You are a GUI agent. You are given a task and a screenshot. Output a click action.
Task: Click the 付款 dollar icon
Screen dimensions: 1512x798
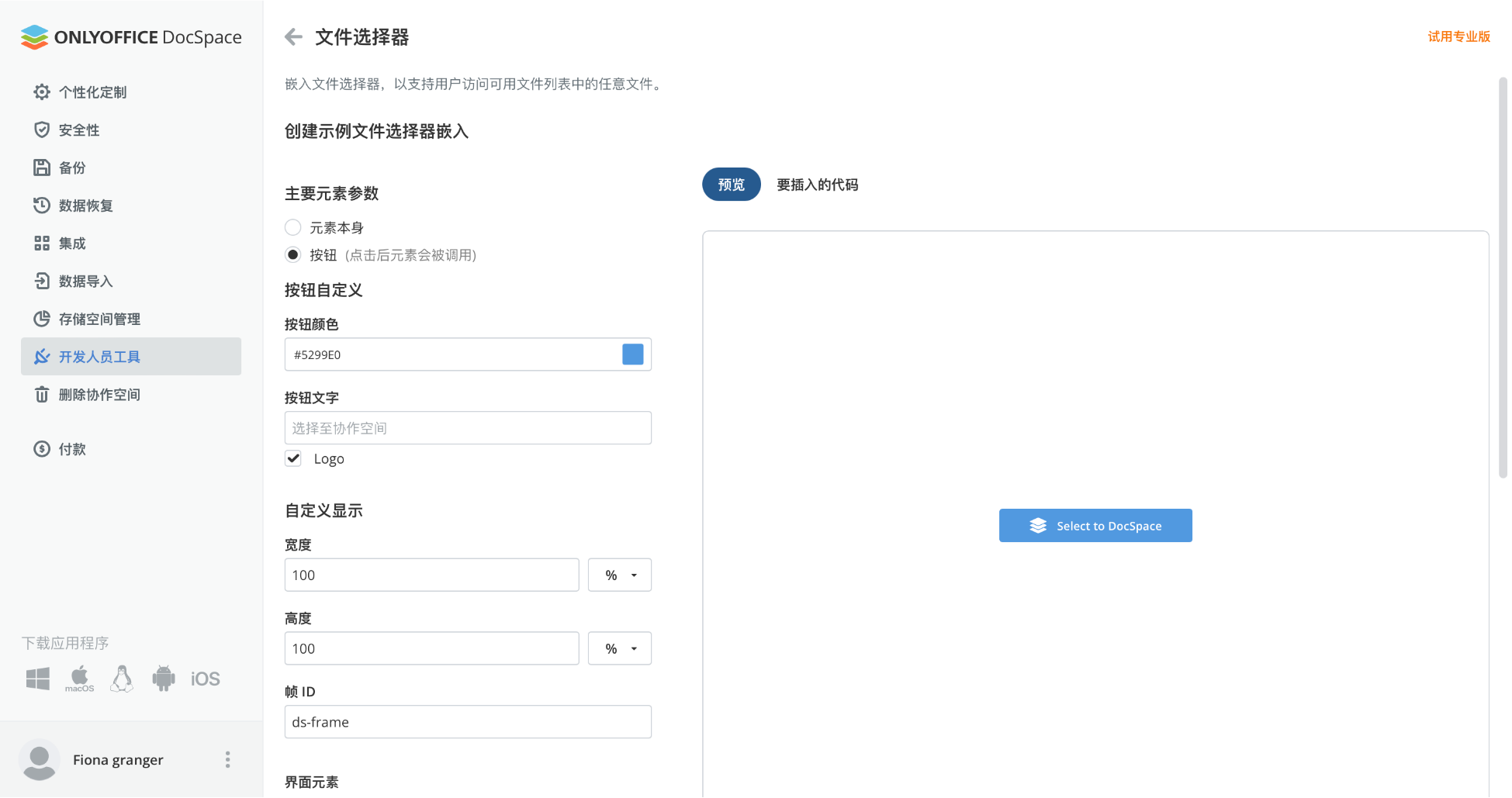click(42, 449)
